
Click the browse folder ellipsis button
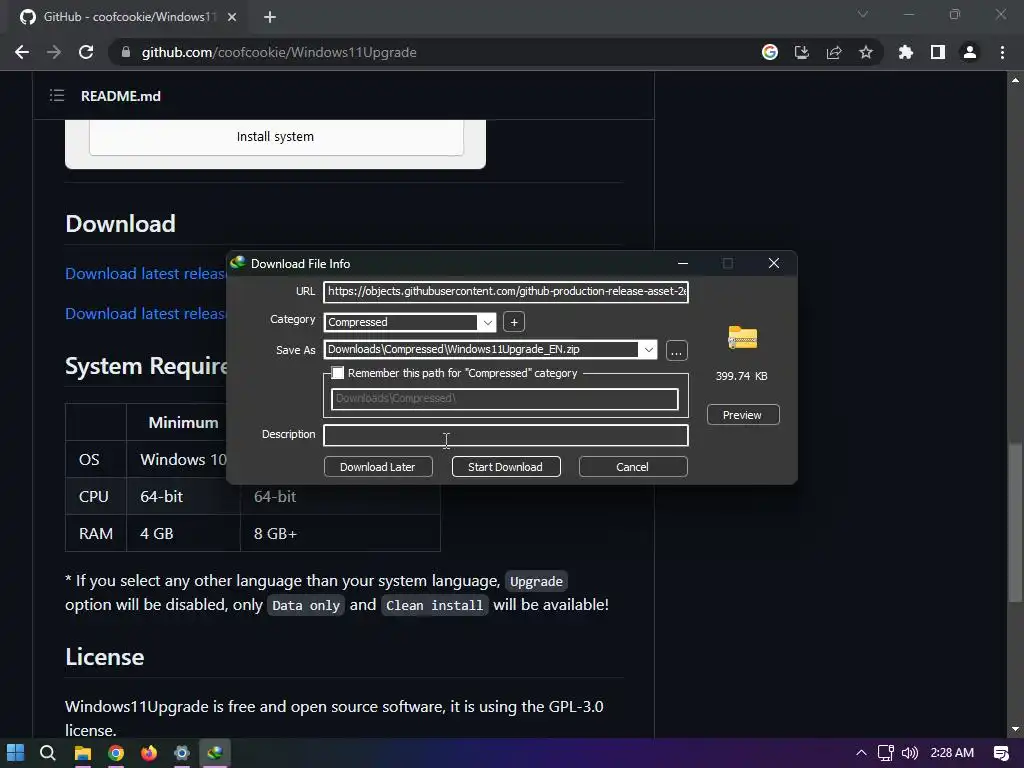coord(677,351)
